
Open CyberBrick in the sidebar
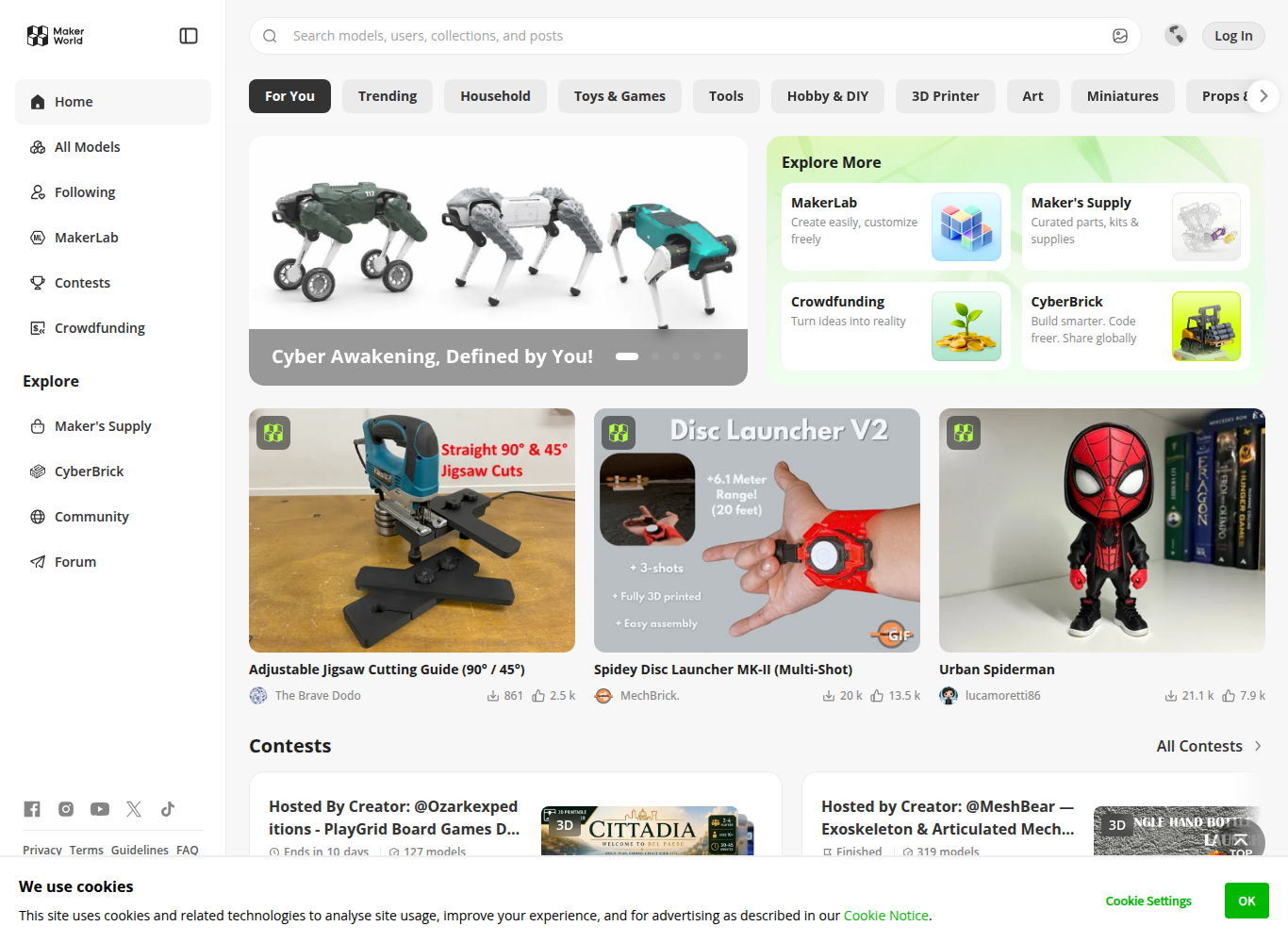click(x=113, y=471)
